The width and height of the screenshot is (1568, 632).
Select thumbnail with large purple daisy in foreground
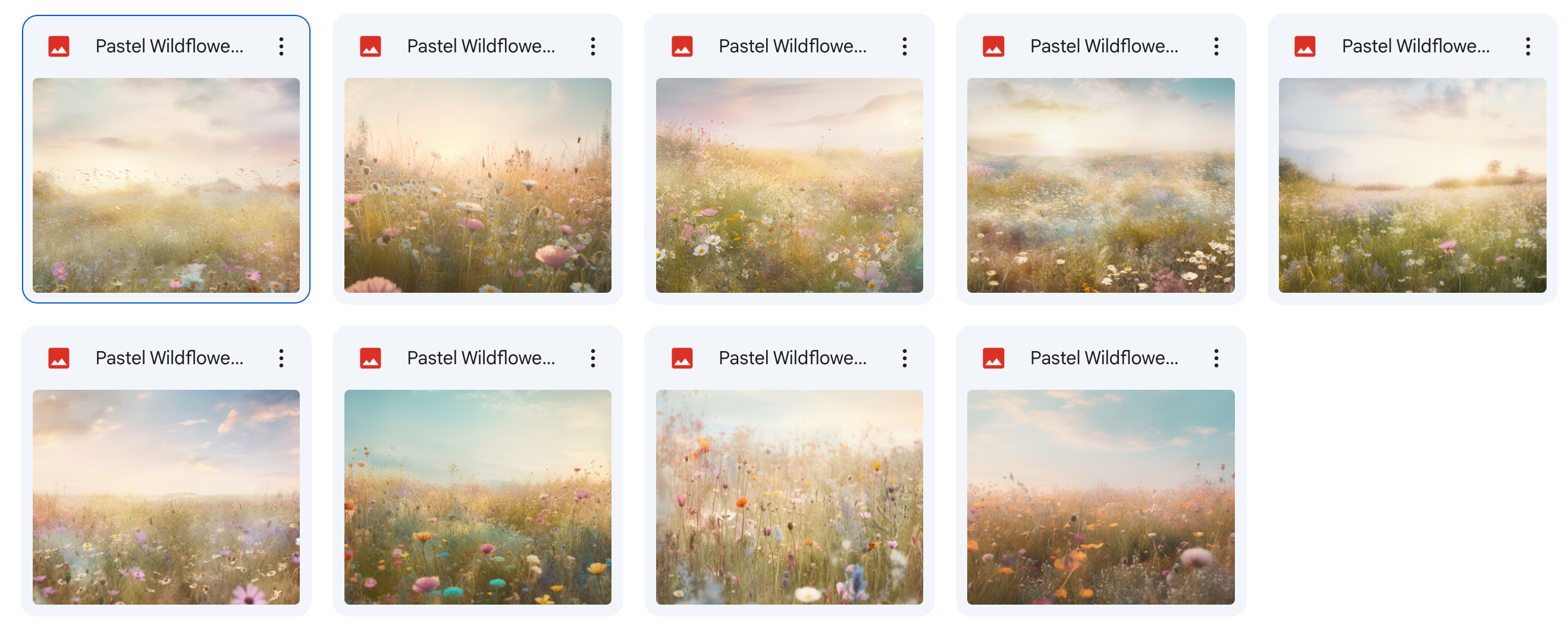166,497
